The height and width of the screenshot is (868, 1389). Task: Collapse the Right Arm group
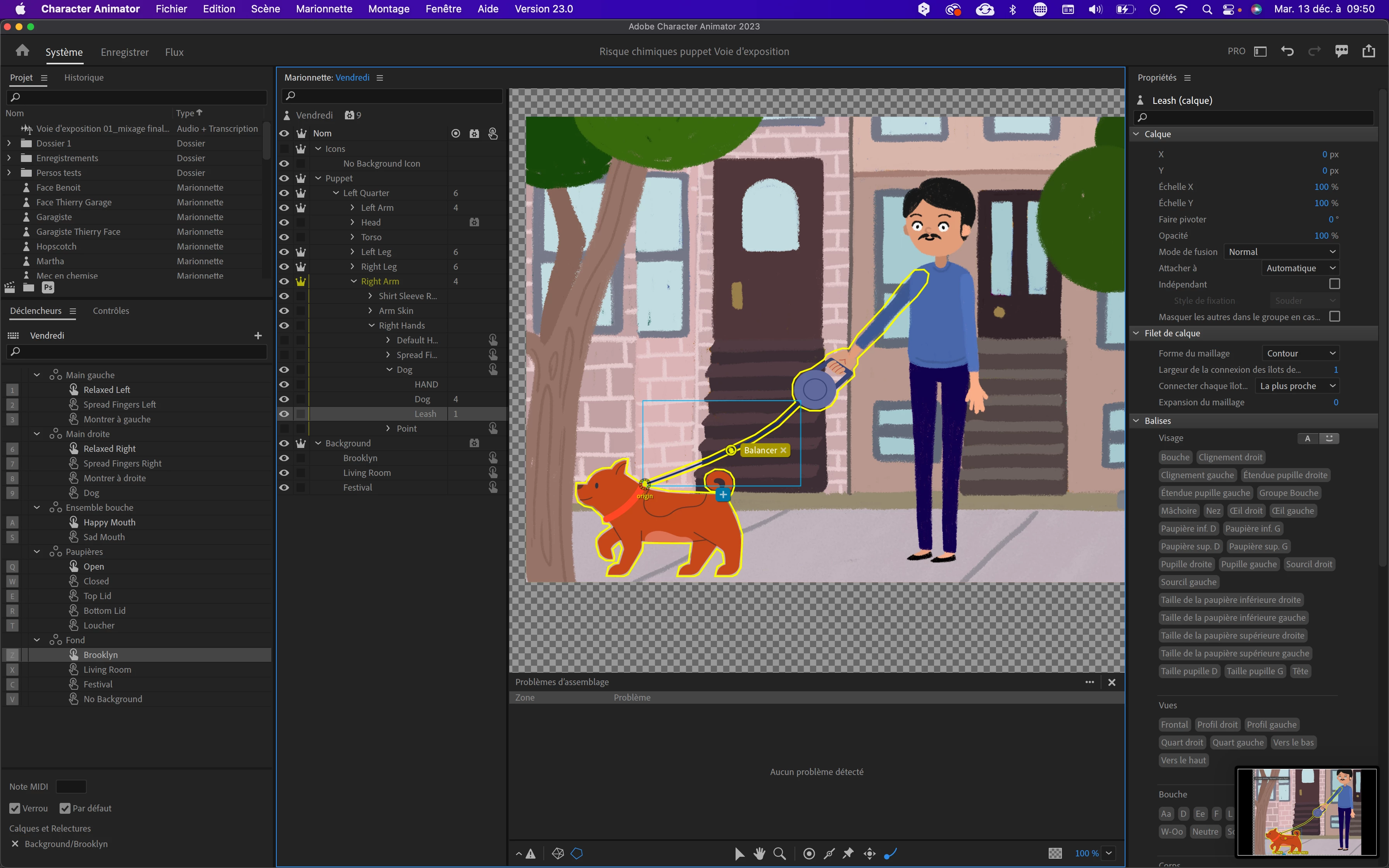353,281
